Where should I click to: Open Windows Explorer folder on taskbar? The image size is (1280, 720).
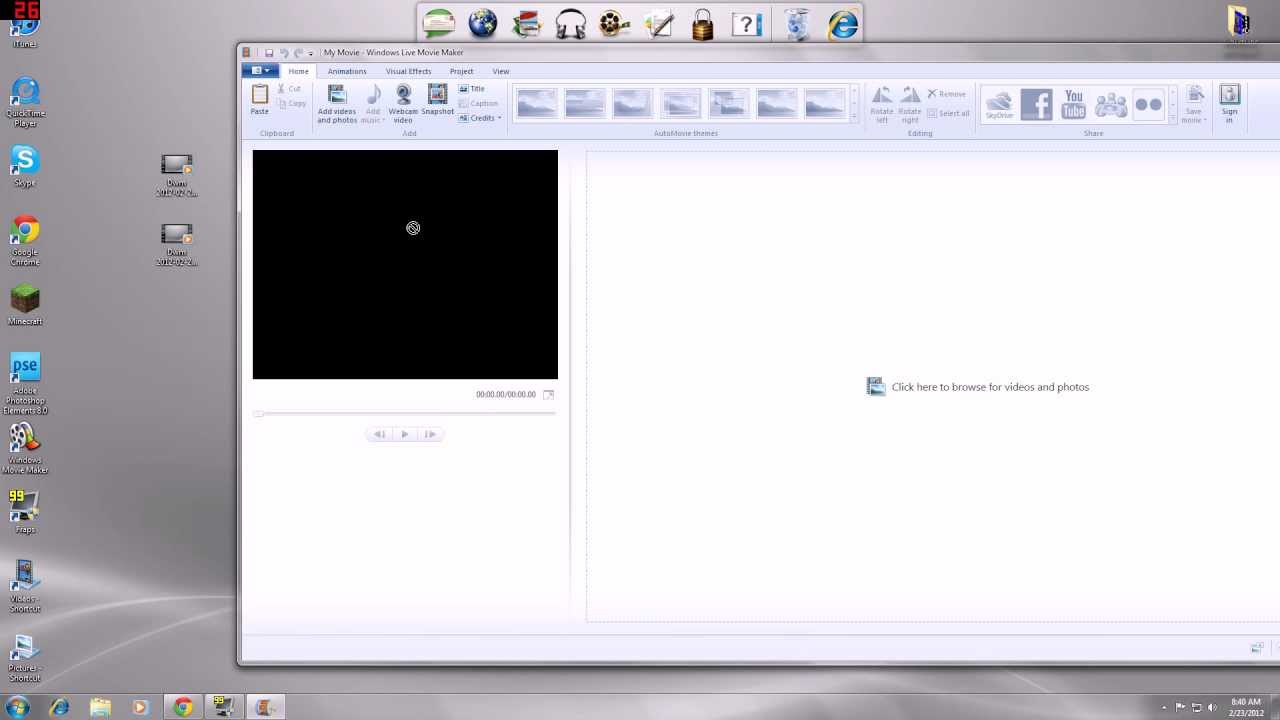pyautogui.click(x=100, y=707)
